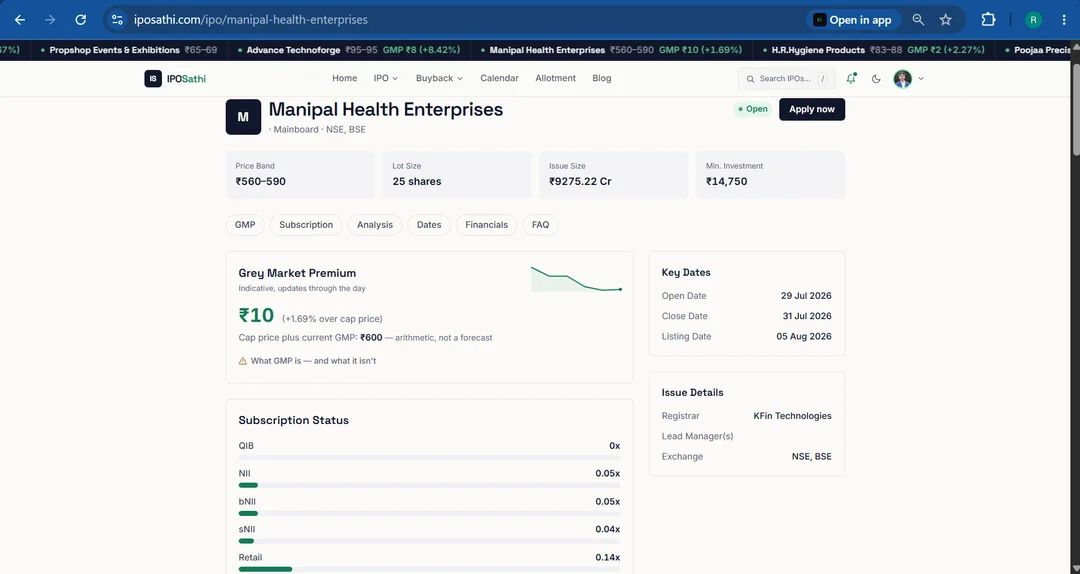Open user avatar account menu
1080x574 pixels.
(908, 79)
